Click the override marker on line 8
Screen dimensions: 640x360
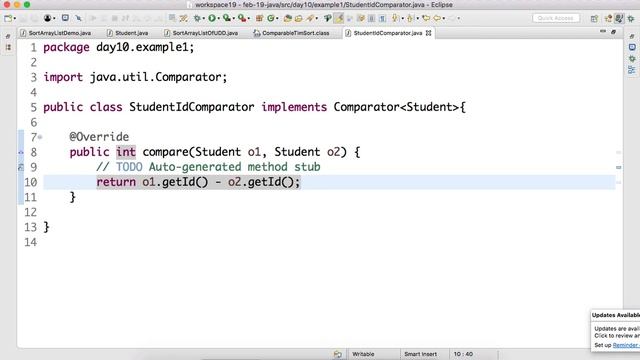[21, 152]
